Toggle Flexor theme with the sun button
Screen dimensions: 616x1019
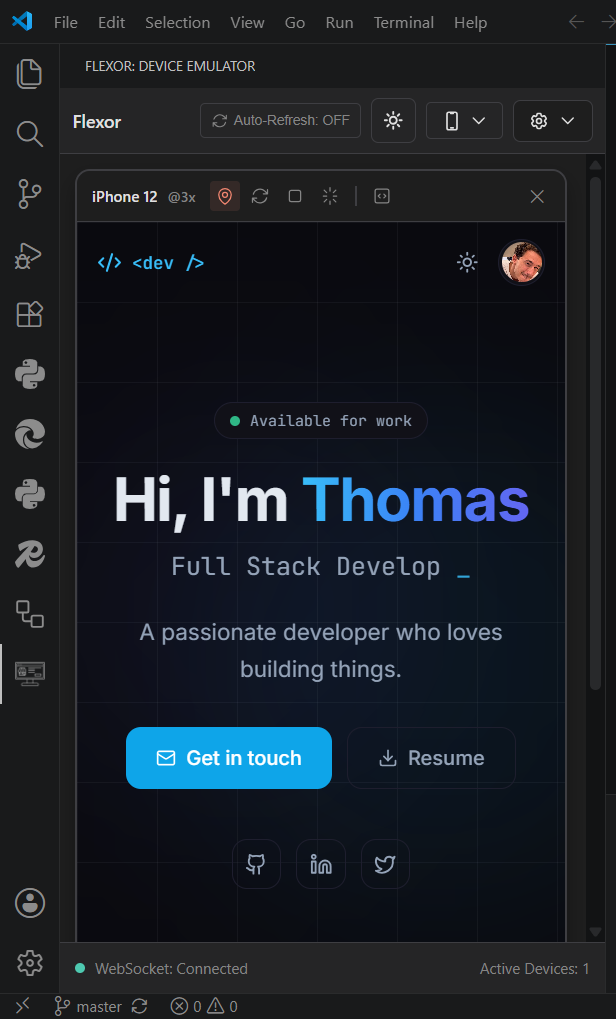click(x=393, y=121)
